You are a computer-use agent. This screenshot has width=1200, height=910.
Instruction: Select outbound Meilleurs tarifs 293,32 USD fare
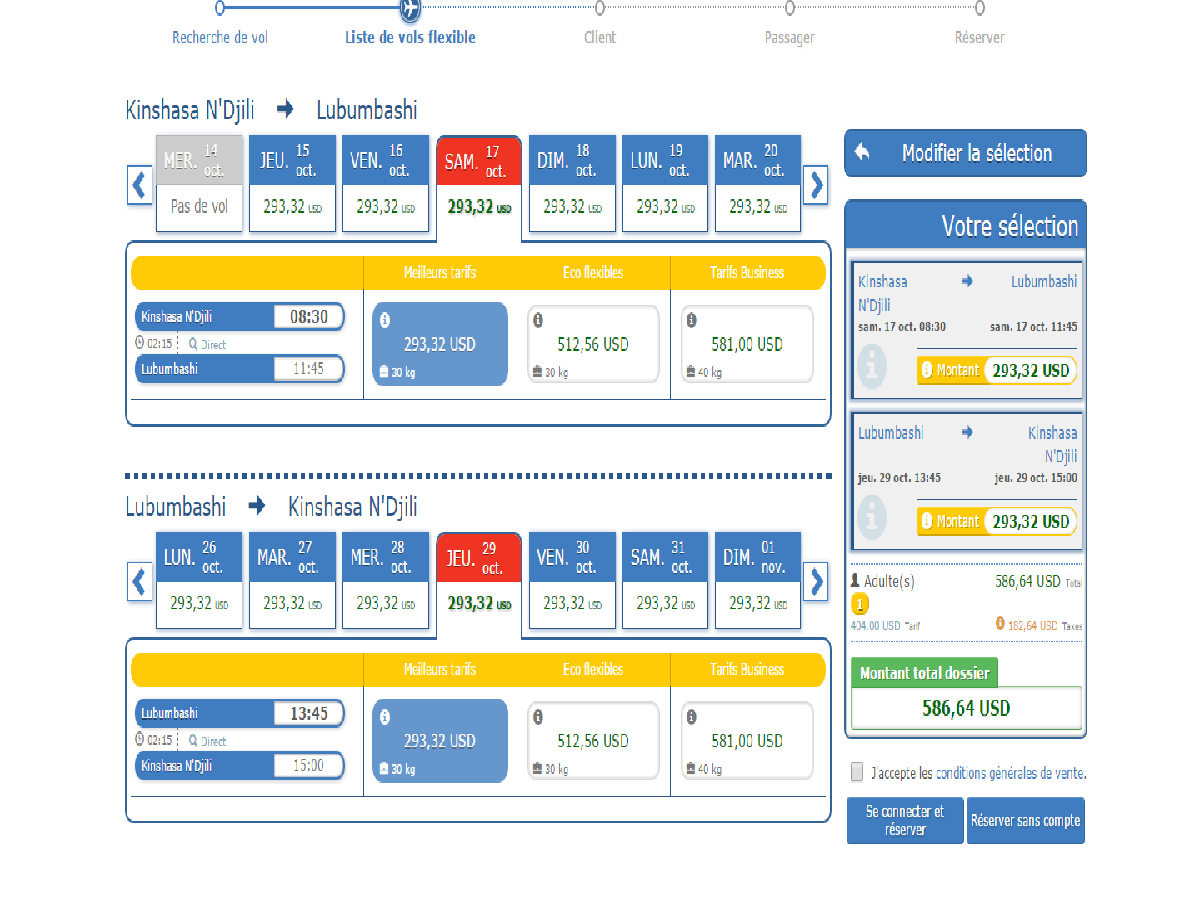pyautogui.click(x=440, y=344)
